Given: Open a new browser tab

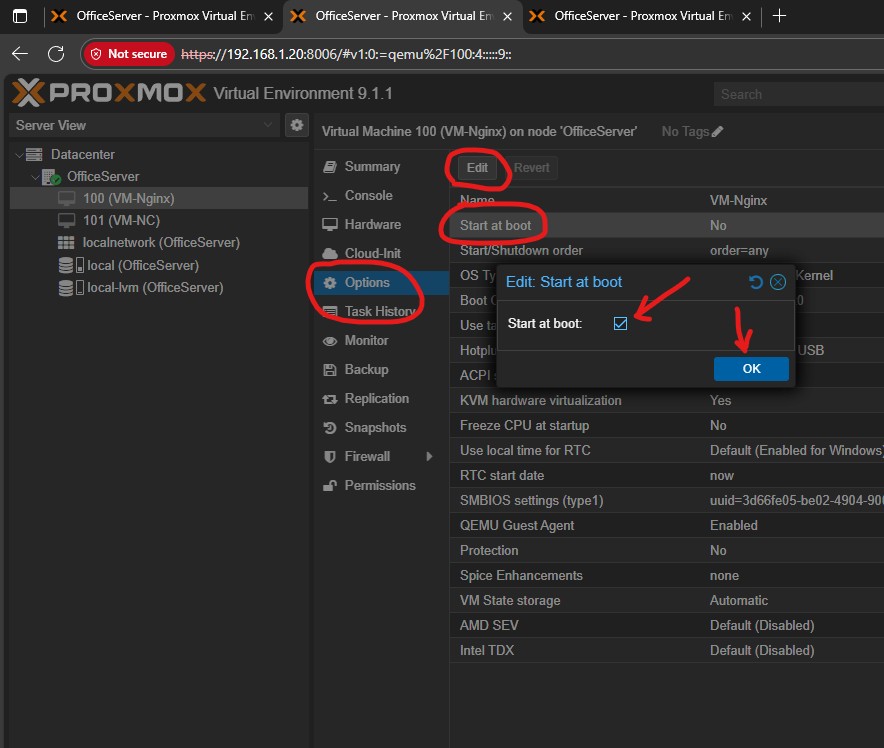Looking at the screenshot, I should tap(780, 16).
